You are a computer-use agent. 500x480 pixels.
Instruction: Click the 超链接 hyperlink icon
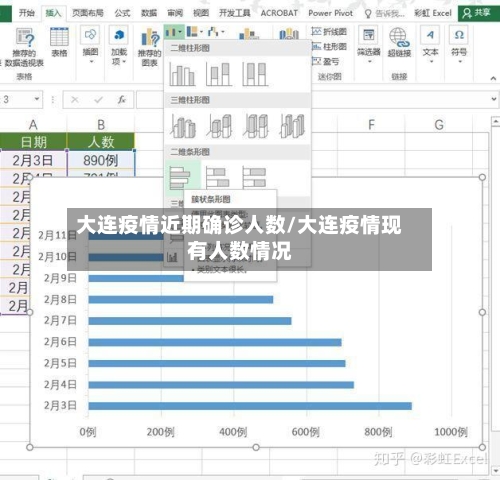coord(399,42)
